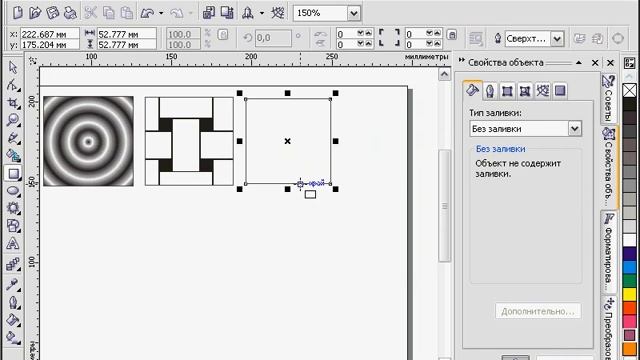
Task: Select the Interactive Fill tool
Action: (13, 338)
